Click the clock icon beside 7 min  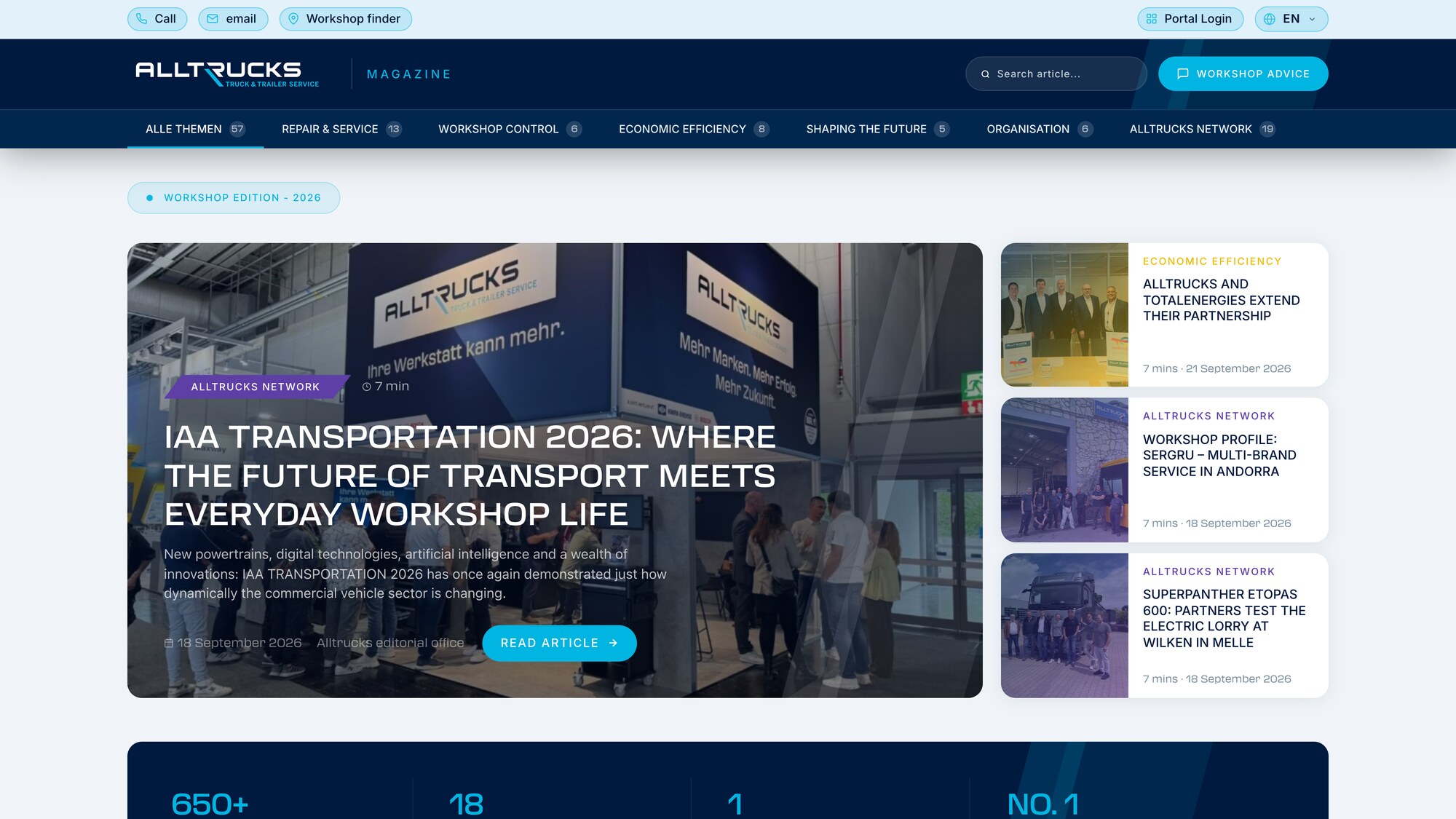coord(367,387)
